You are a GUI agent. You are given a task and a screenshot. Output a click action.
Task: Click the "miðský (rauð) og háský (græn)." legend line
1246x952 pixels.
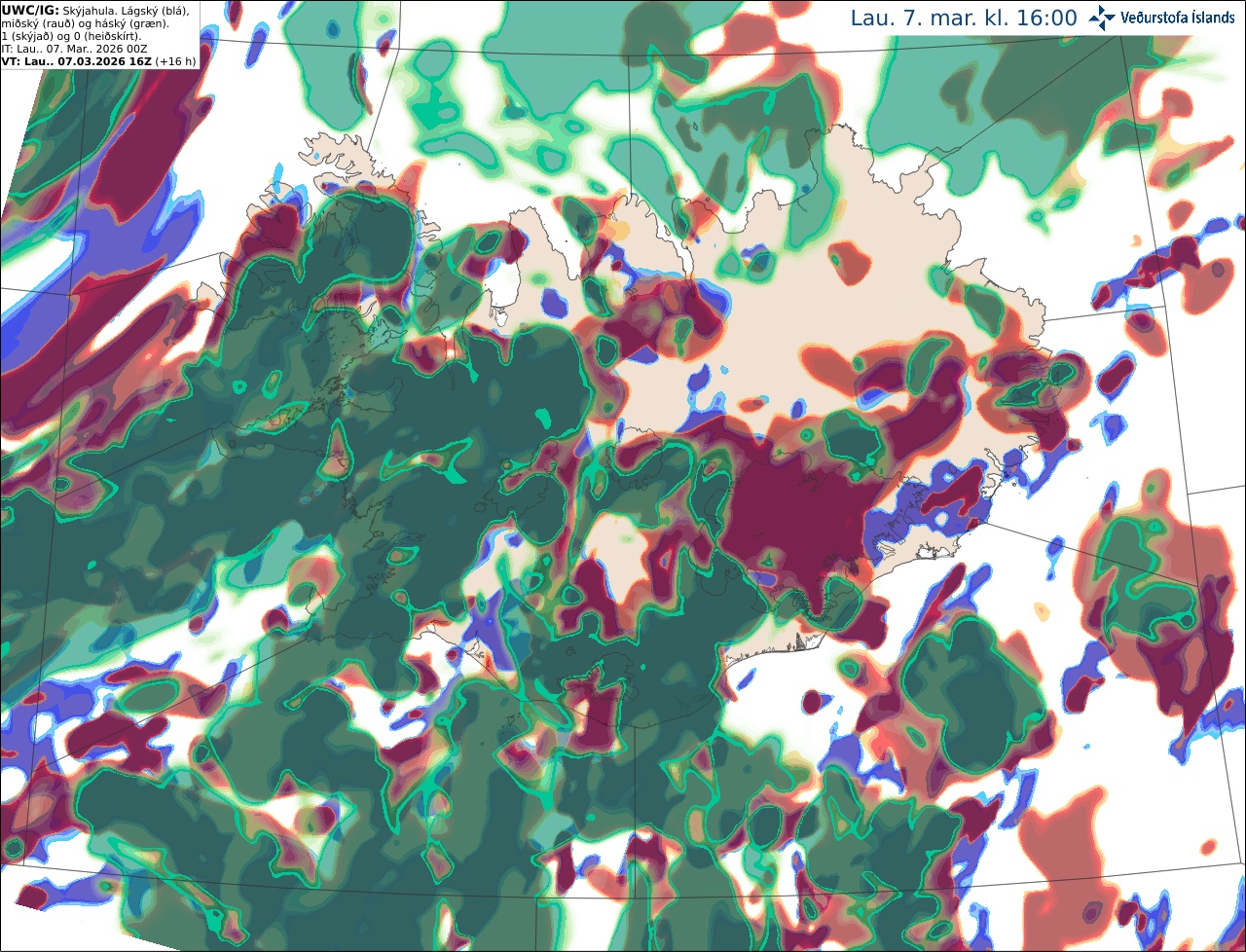pyautogui.click(x=85, y=23)
